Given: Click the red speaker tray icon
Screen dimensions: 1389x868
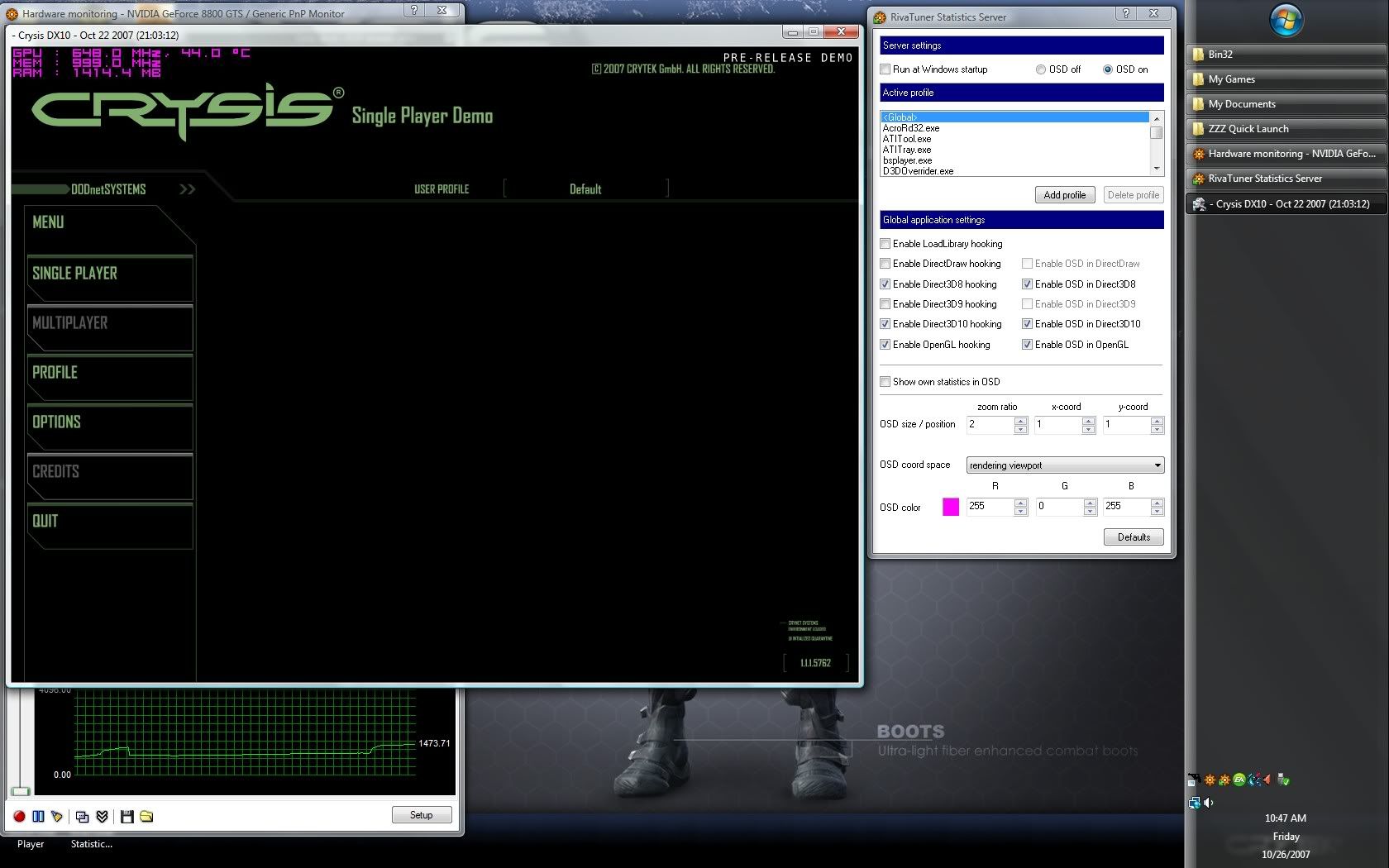Looking at the screenshot, I should pyautogui.click(x=1267, y=779).
